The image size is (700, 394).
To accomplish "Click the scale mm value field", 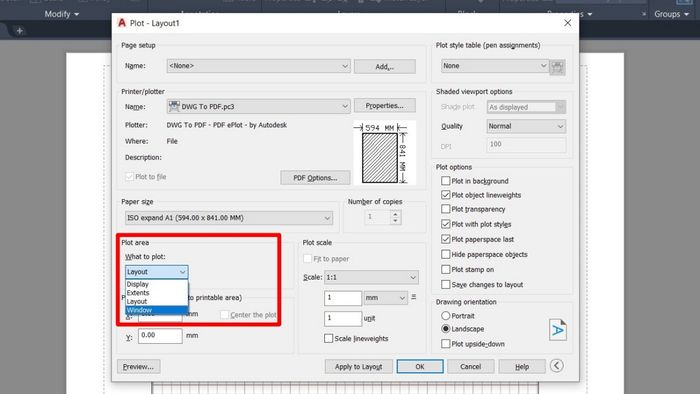I will [x=343, y=298].
